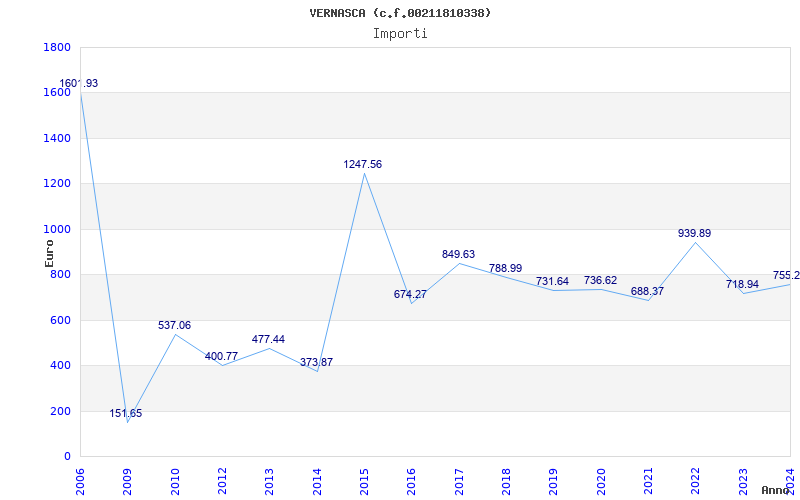Image resolution: width=800 pixels, height=500 pixels.
Task: Click the 200 y-axis tick label
Action: point(60,411)
